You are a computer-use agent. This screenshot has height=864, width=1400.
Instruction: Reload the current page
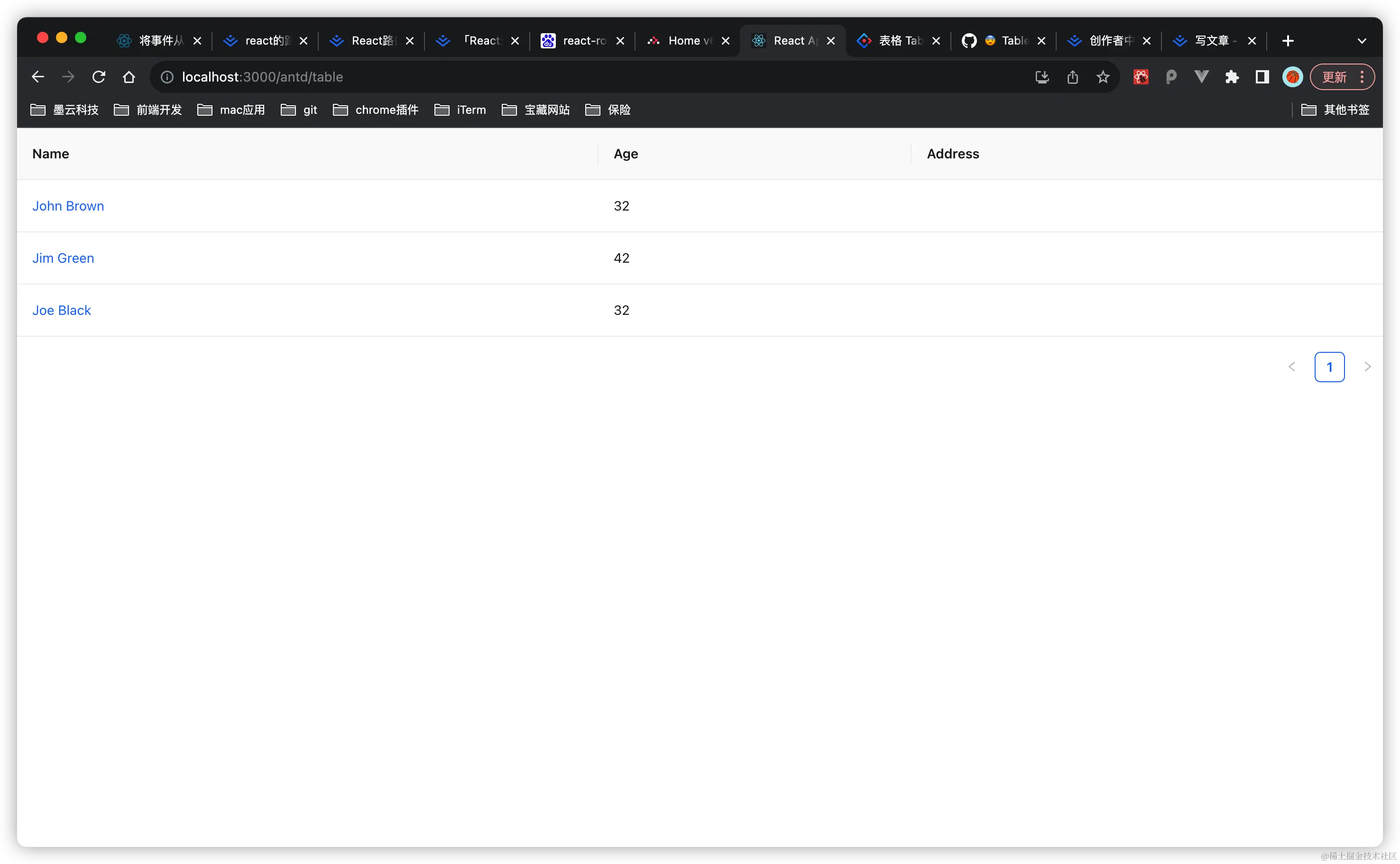click(99, 76)
